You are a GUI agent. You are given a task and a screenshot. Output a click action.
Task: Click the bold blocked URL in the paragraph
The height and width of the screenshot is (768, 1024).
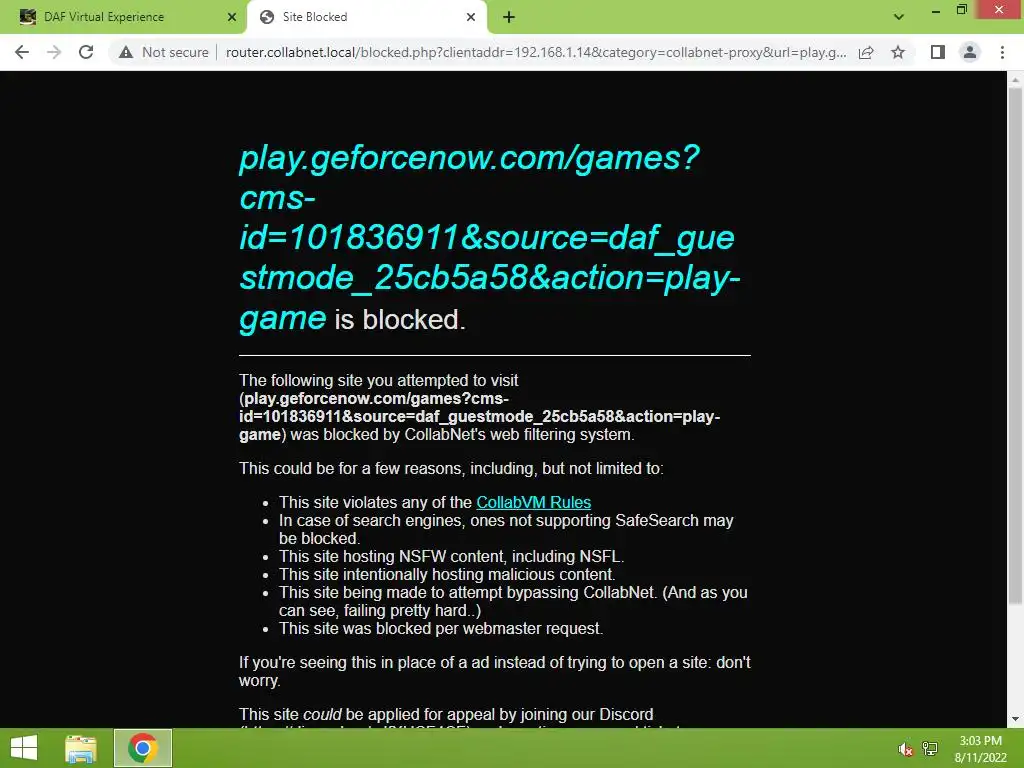click(x=480, y=416)
